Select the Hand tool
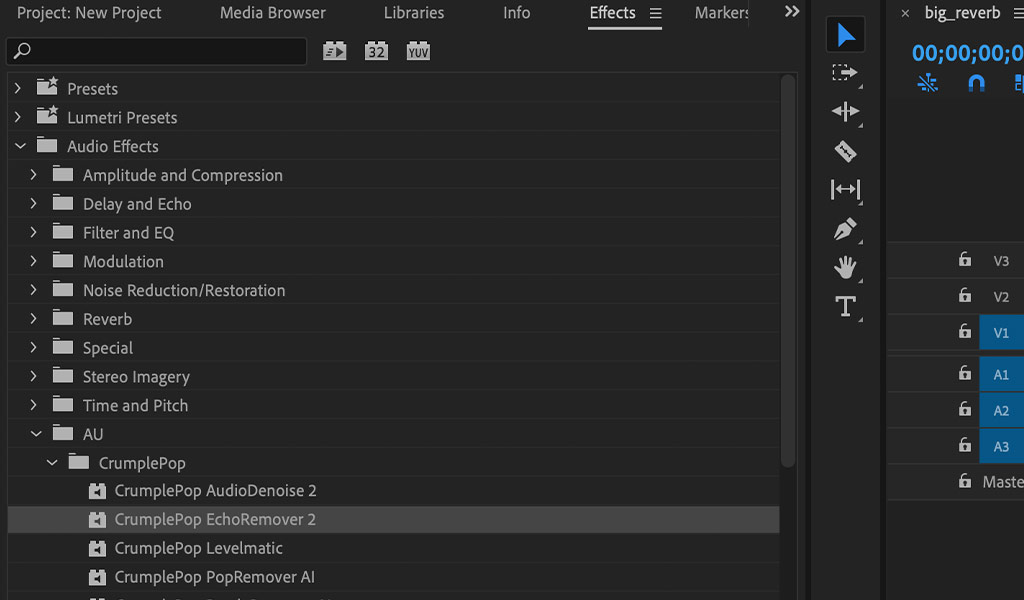Viewport: 1024px width, 600px height. pos(845,267)
